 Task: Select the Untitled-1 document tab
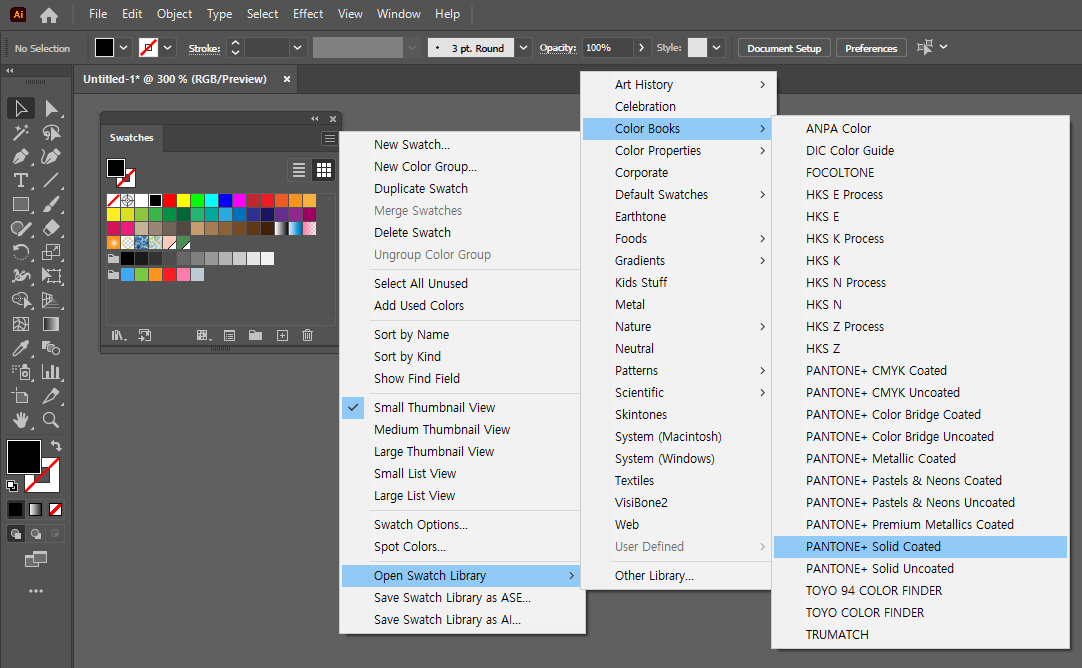point(175,79)
